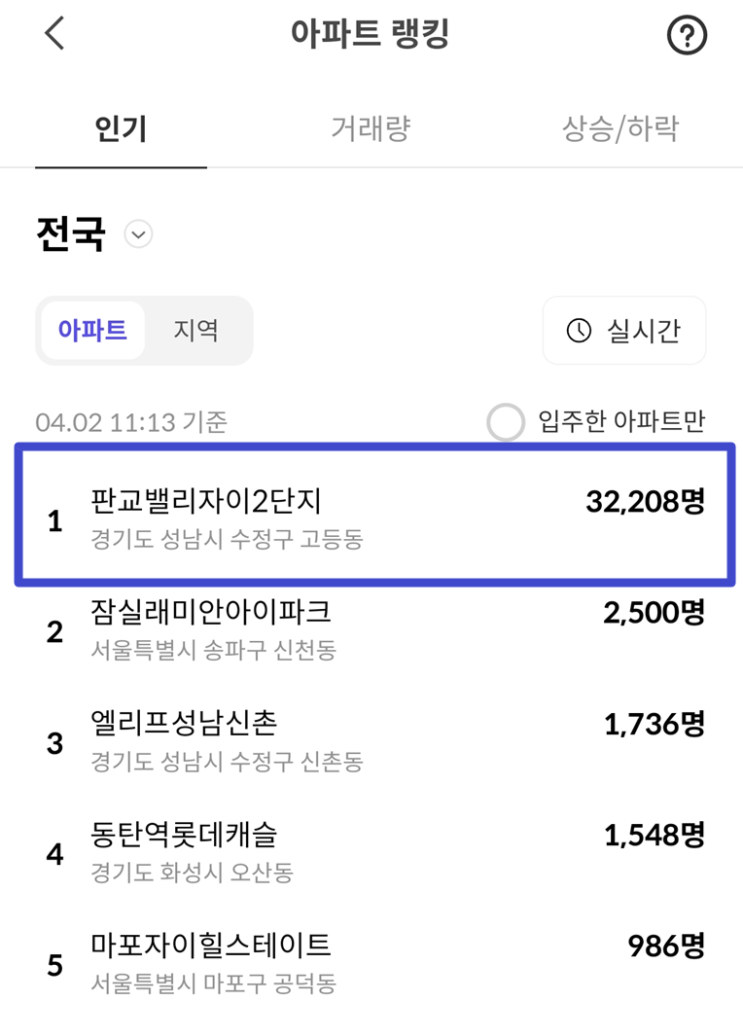This screenshot has width=743, height=1036.
Task: Expand the 전국 region dropdown chevron
Action: point(138,235)
